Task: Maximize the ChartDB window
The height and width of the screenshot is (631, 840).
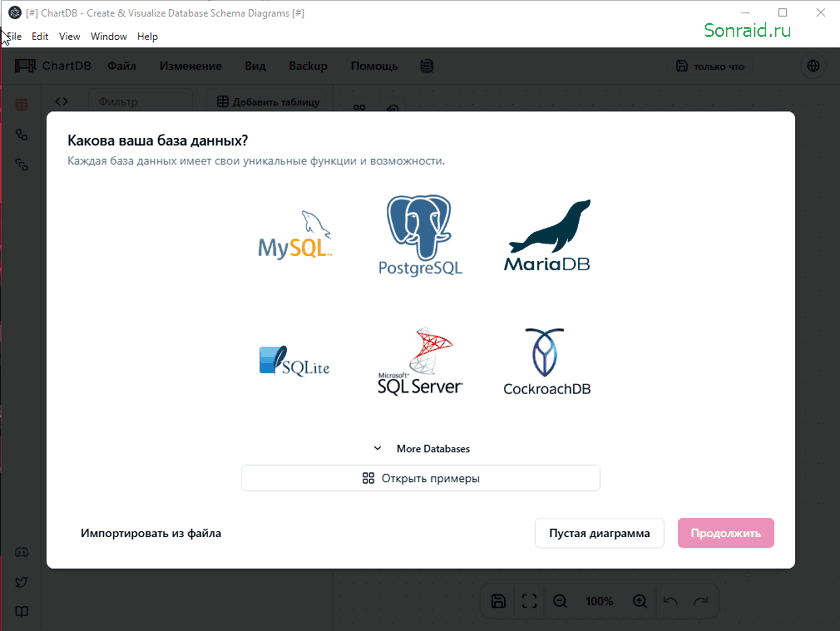Action: tap(783, 12)
